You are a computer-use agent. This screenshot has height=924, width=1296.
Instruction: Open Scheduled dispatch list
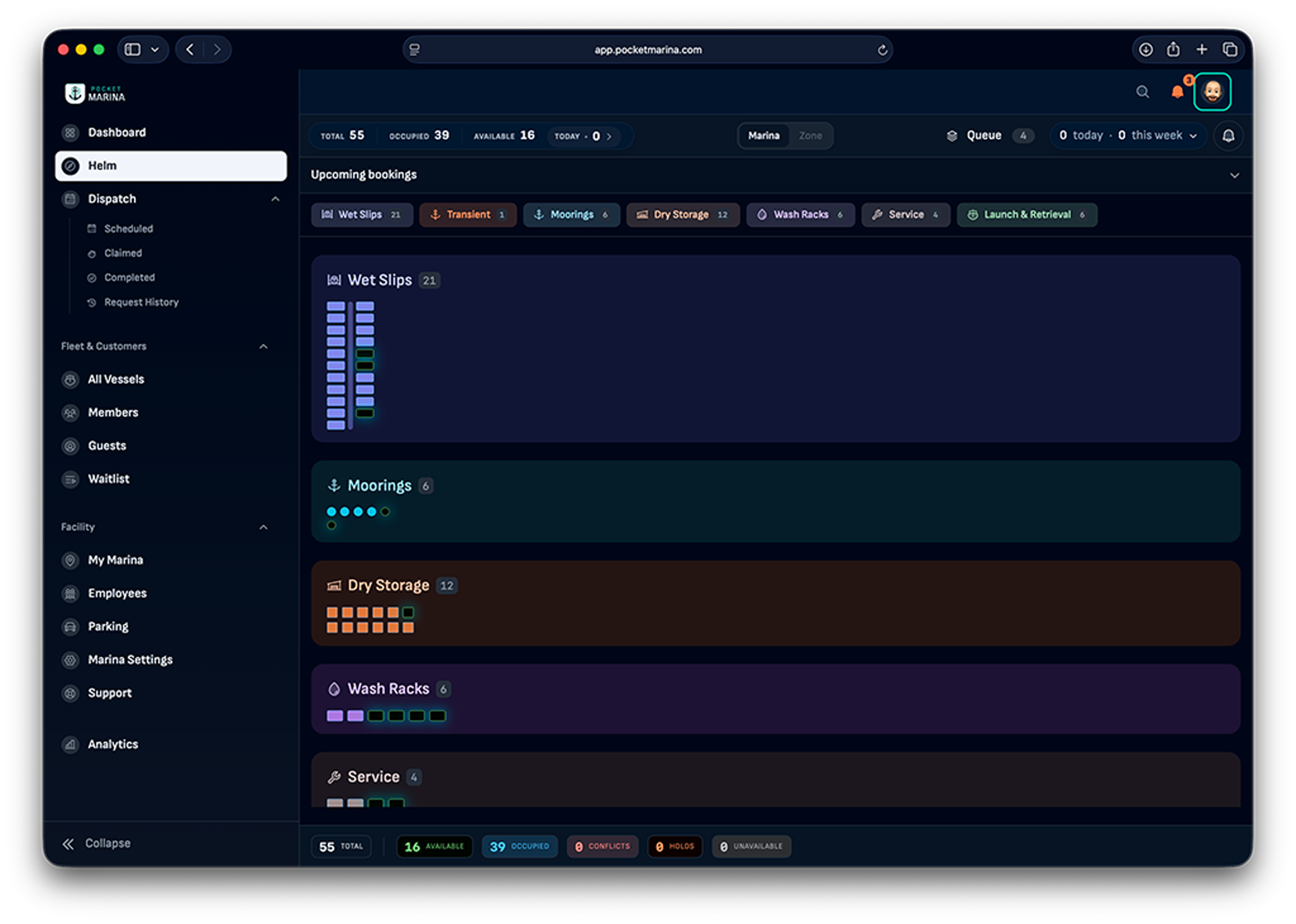tap(128, 228)
